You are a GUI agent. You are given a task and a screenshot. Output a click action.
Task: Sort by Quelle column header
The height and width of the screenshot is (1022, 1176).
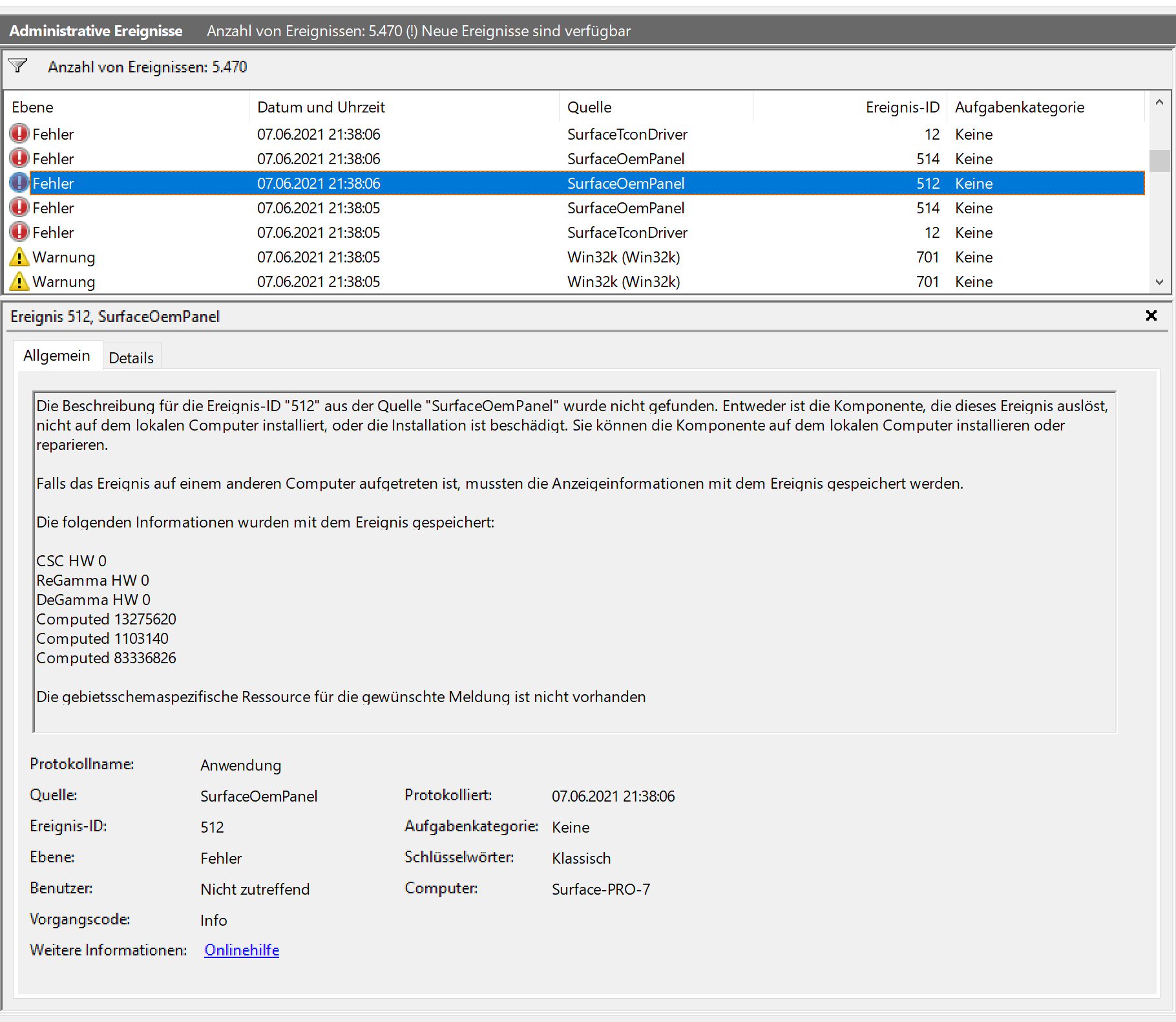coord(656,107)
